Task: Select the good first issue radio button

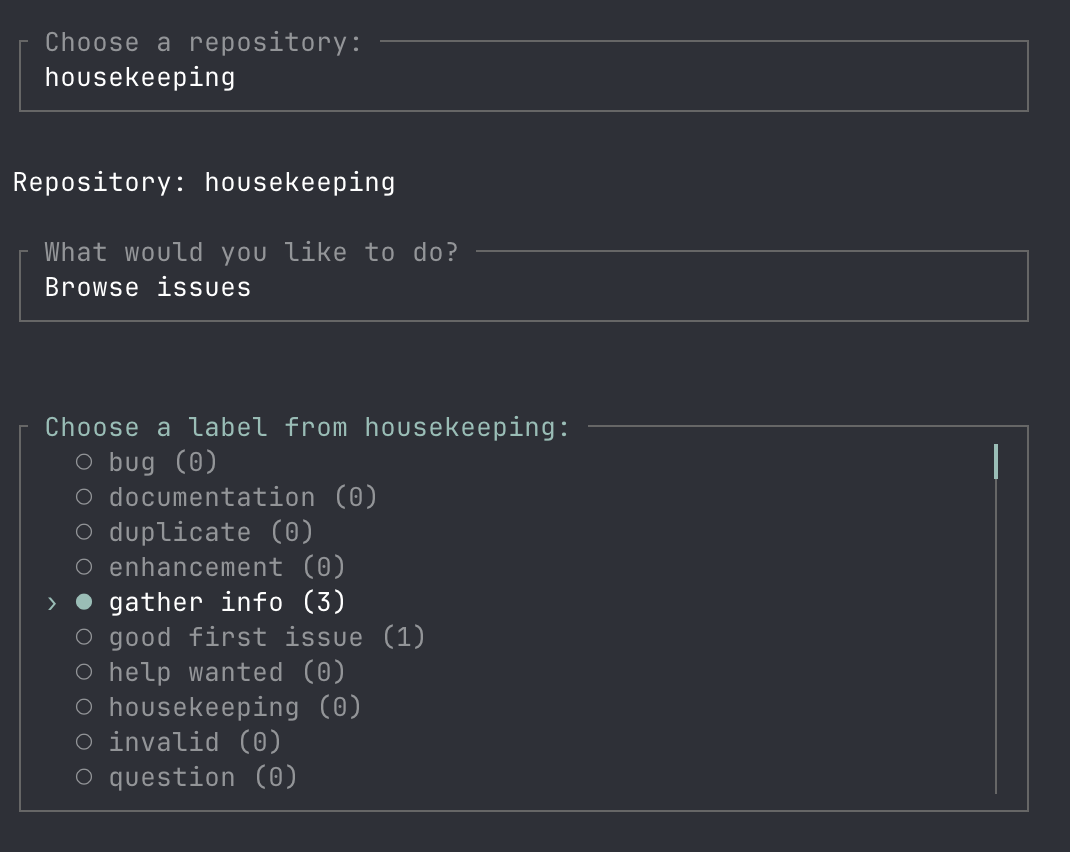Action: pos(84,637)
